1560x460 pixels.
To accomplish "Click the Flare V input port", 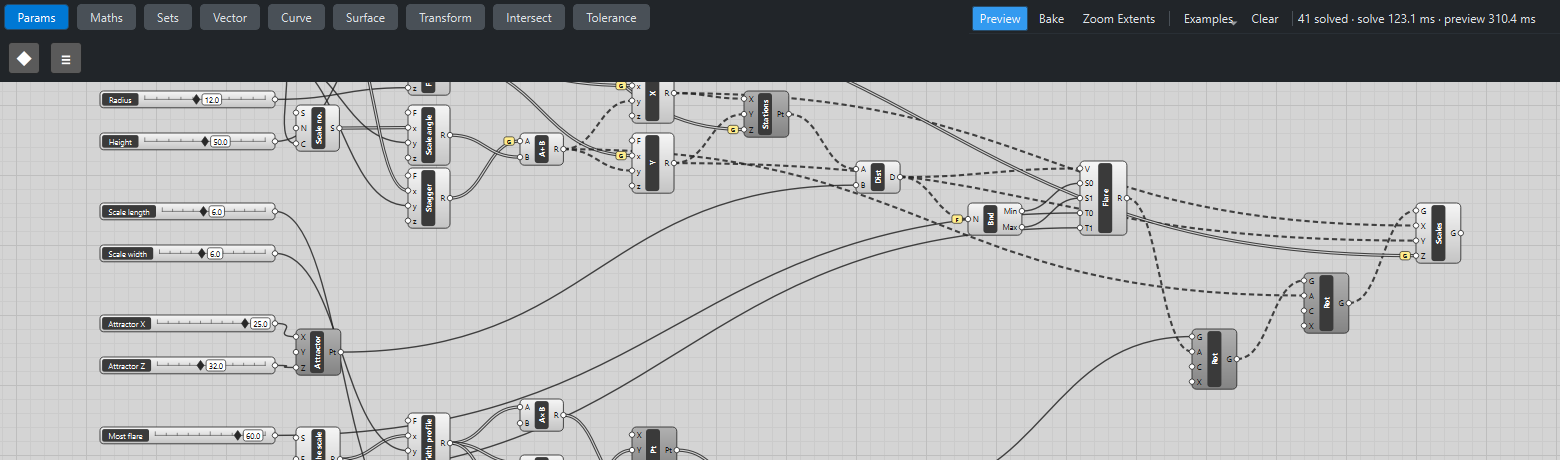I will click(1081, 169).
